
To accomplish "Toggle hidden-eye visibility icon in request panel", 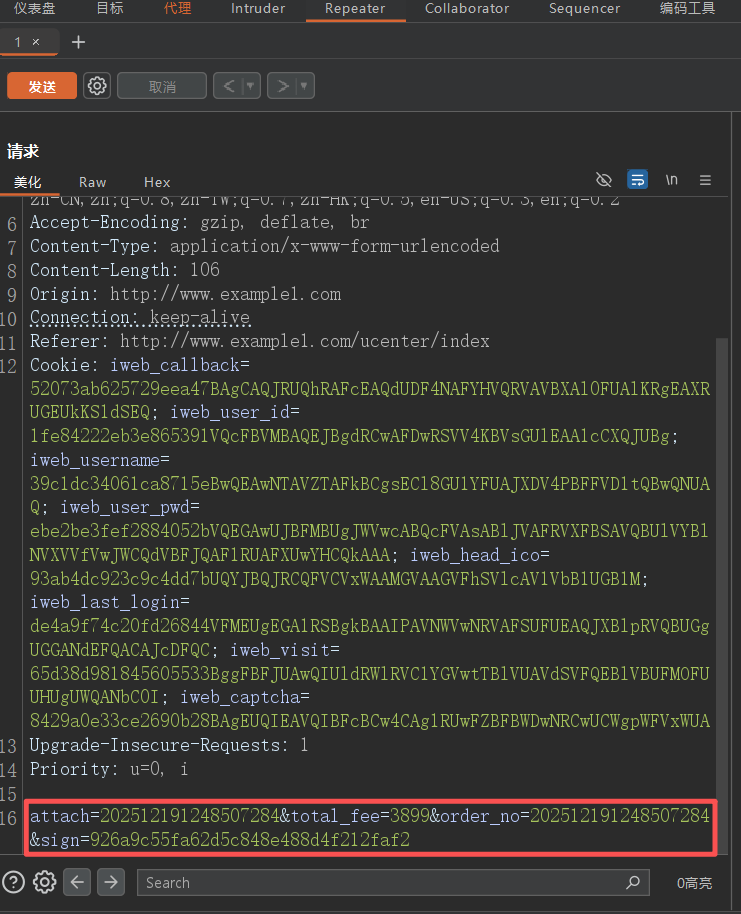I will point(604,180).
